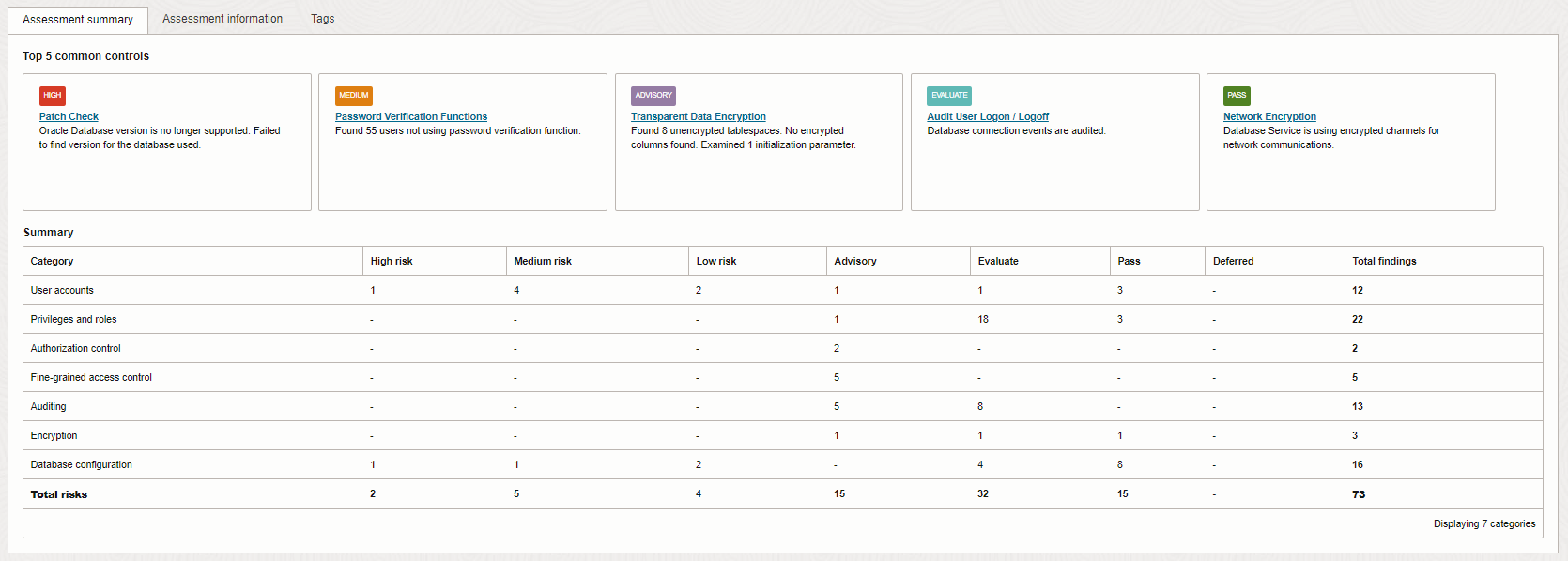Open the Audit User Logon / Logoff link
The height and width of the screenshot is (561, 1568).
coord(988,116)
